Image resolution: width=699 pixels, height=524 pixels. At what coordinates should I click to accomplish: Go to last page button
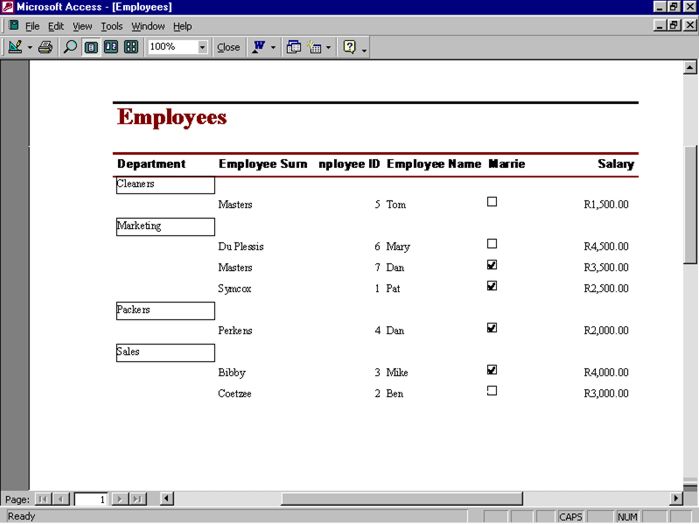tap(138, 499)
